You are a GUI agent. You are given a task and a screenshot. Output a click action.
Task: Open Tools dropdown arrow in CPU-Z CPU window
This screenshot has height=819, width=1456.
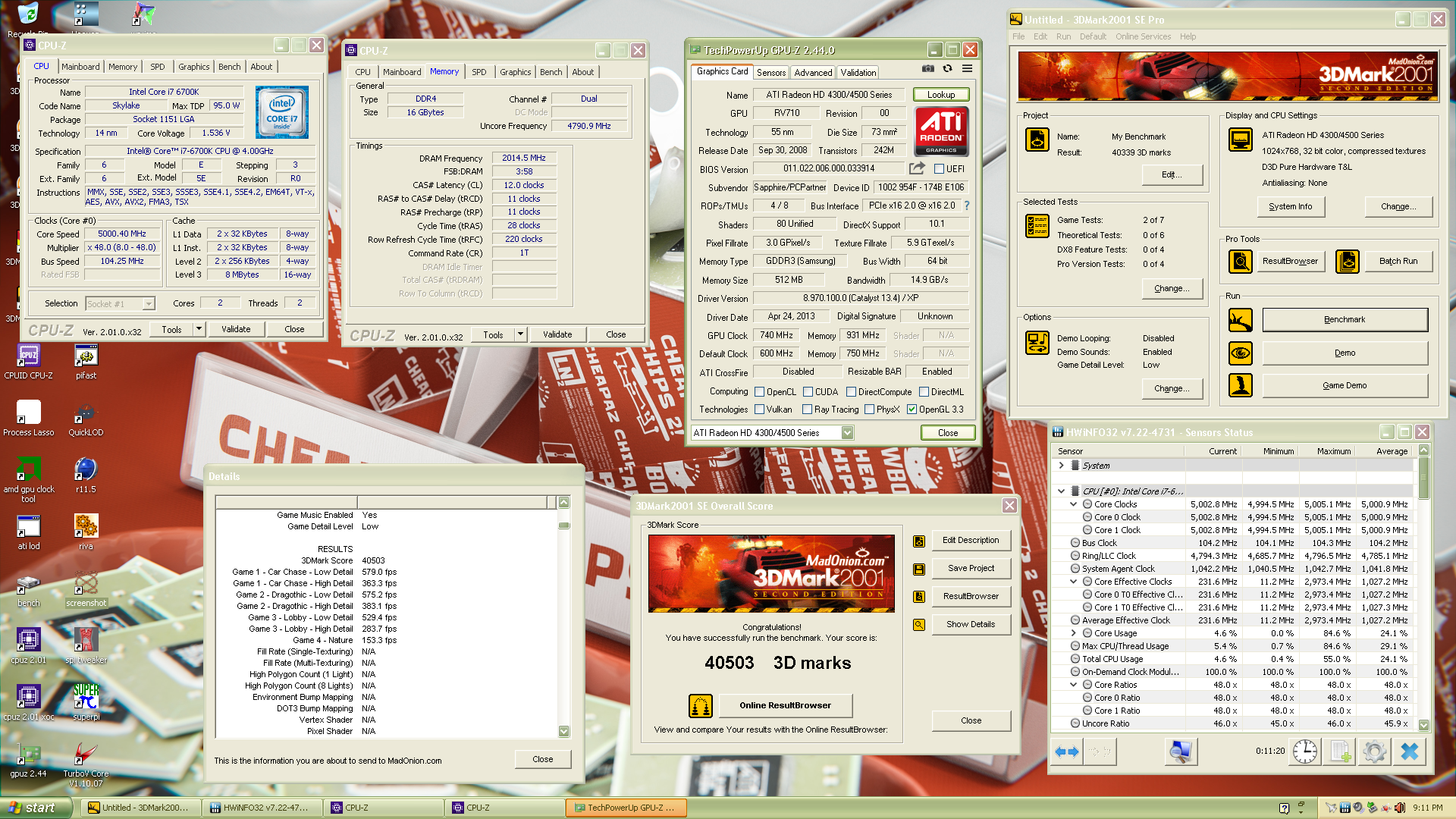pyautogui.click(x=199, y=329)
